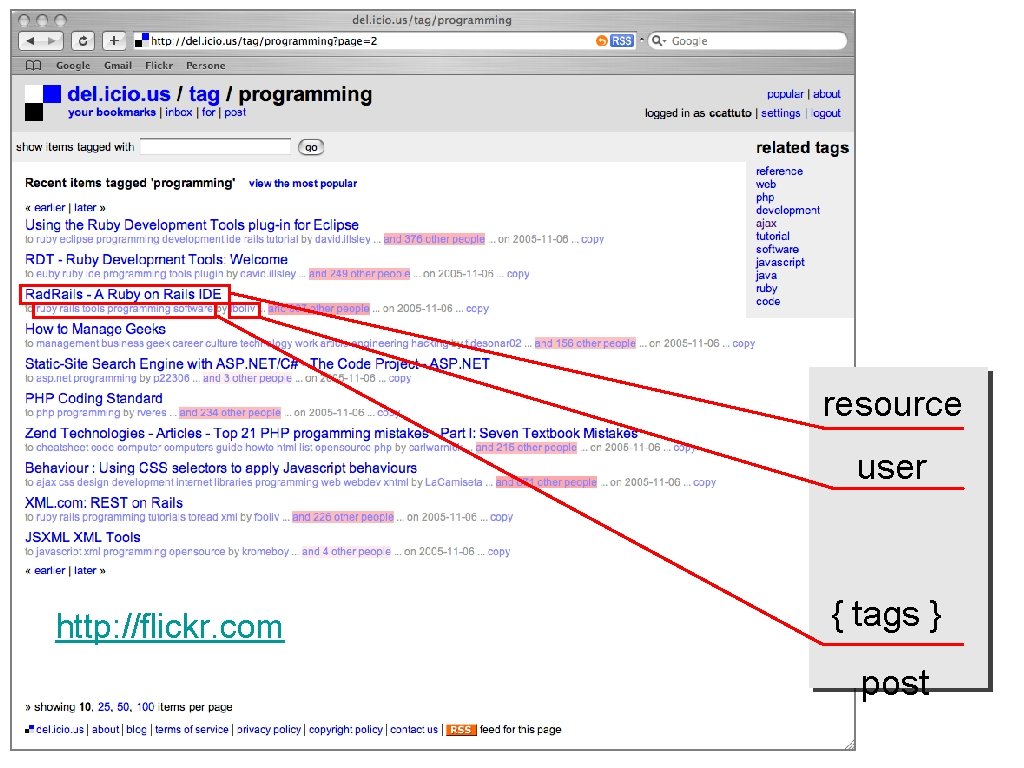
Task: Click 'terms of service' footer link
Action: pyautogui.click(x=192, y=729)
